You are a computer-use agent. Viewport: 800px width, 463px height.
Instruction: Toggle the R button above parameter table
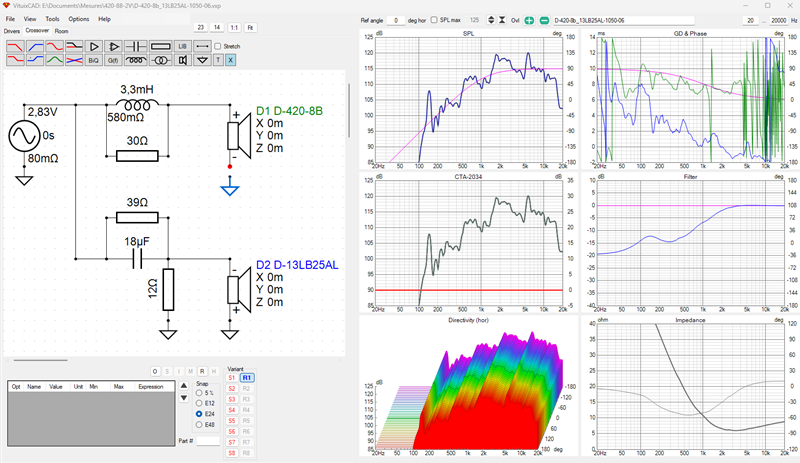tap(202, 371)
